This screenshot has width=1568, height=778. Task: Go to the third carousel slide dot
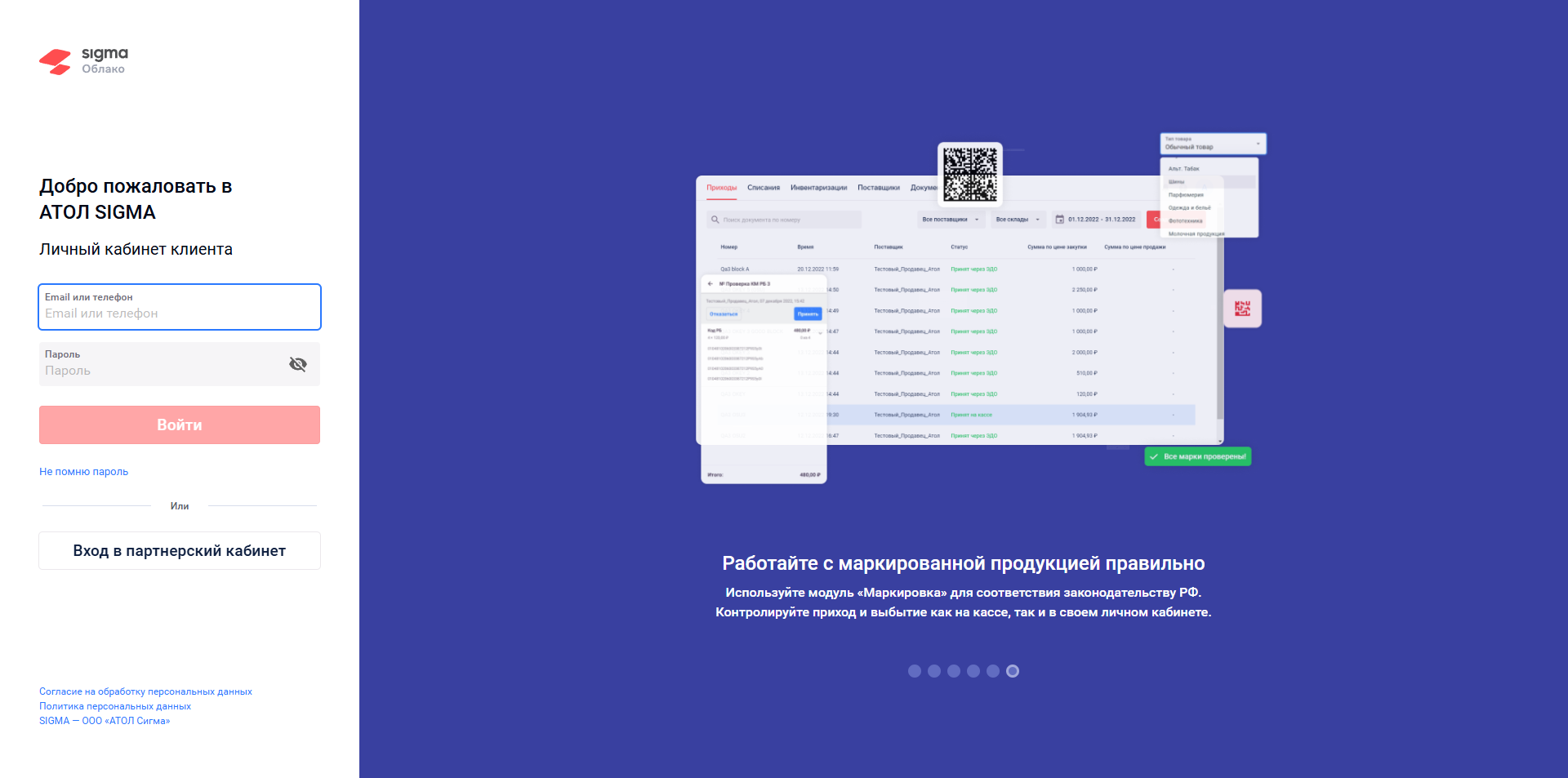(954, 671)
